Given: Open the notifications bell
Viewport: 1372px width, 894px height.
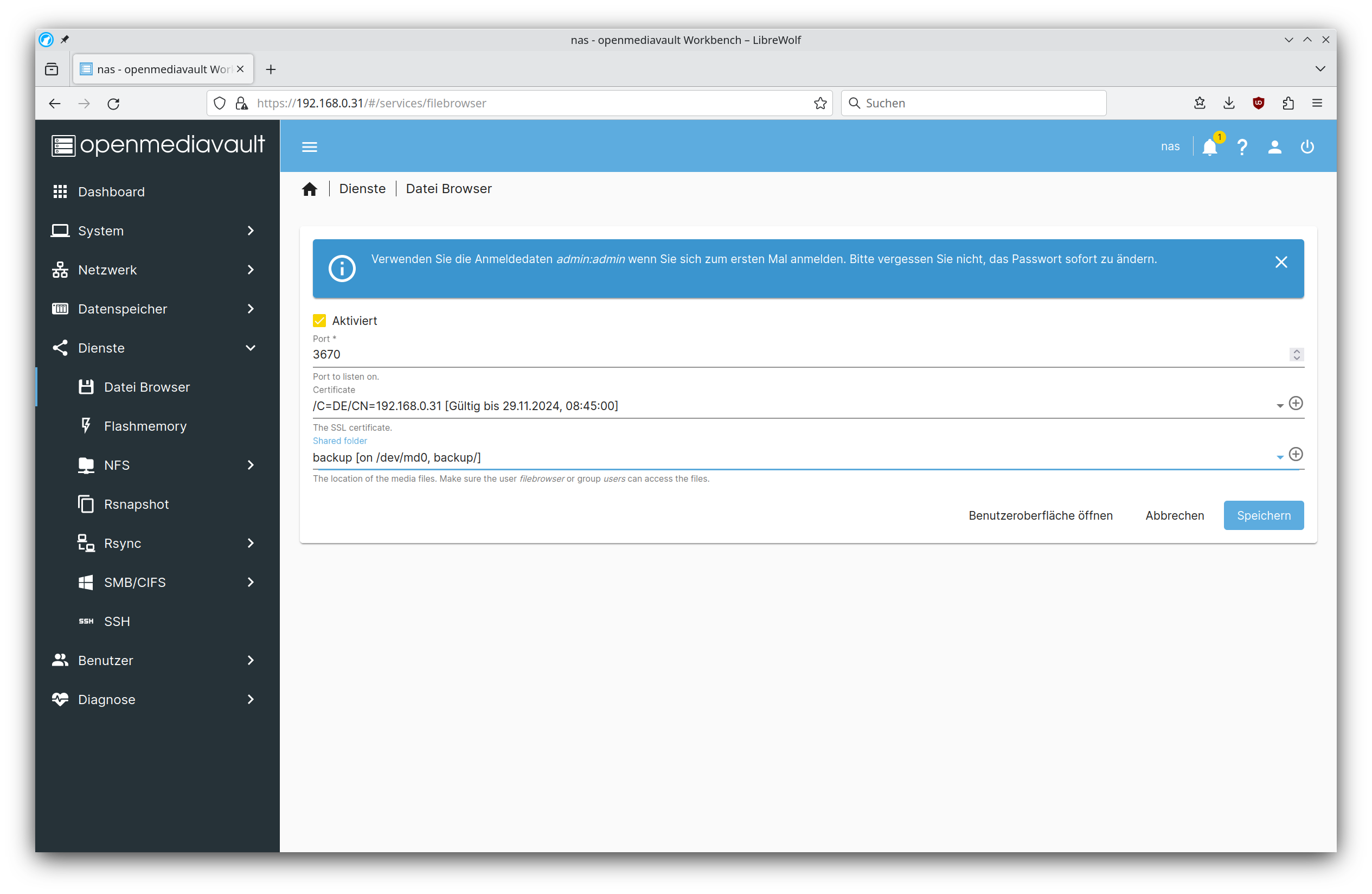Looking at the screenshot, I should pyautogui.click(x=1210, y=146).
